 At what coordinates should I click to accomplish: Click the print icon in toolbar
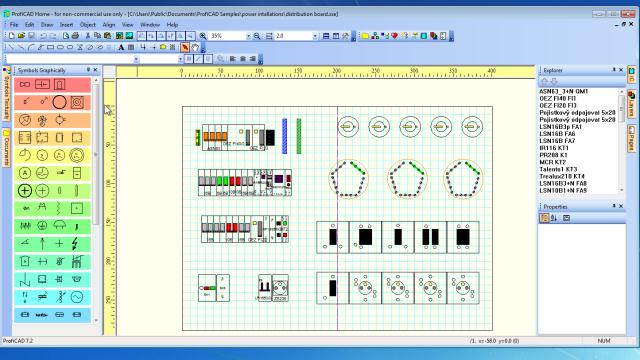point(75,36)
